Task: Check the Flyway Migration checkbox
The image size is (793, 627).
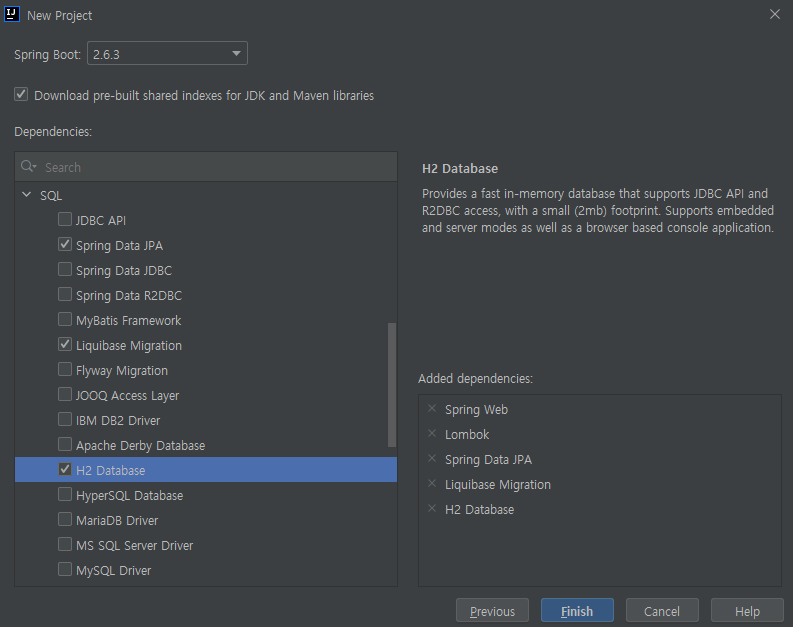Action: click(65, 369)
